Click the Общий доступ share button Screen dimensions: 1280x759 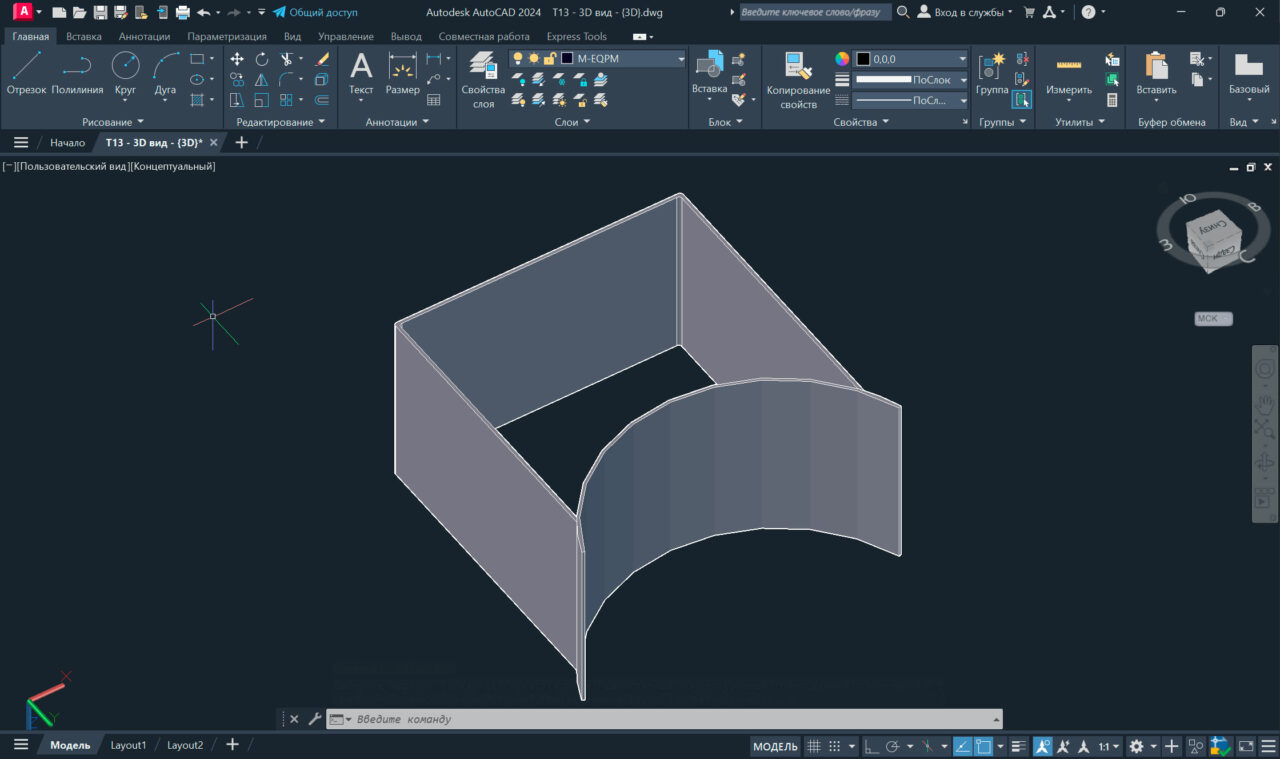[x=315, y=12]
